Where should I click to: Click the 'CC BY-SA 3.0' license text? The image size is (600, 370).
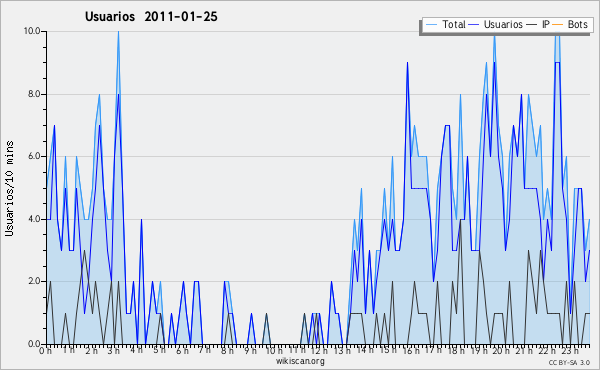click(x=569, y=362)
